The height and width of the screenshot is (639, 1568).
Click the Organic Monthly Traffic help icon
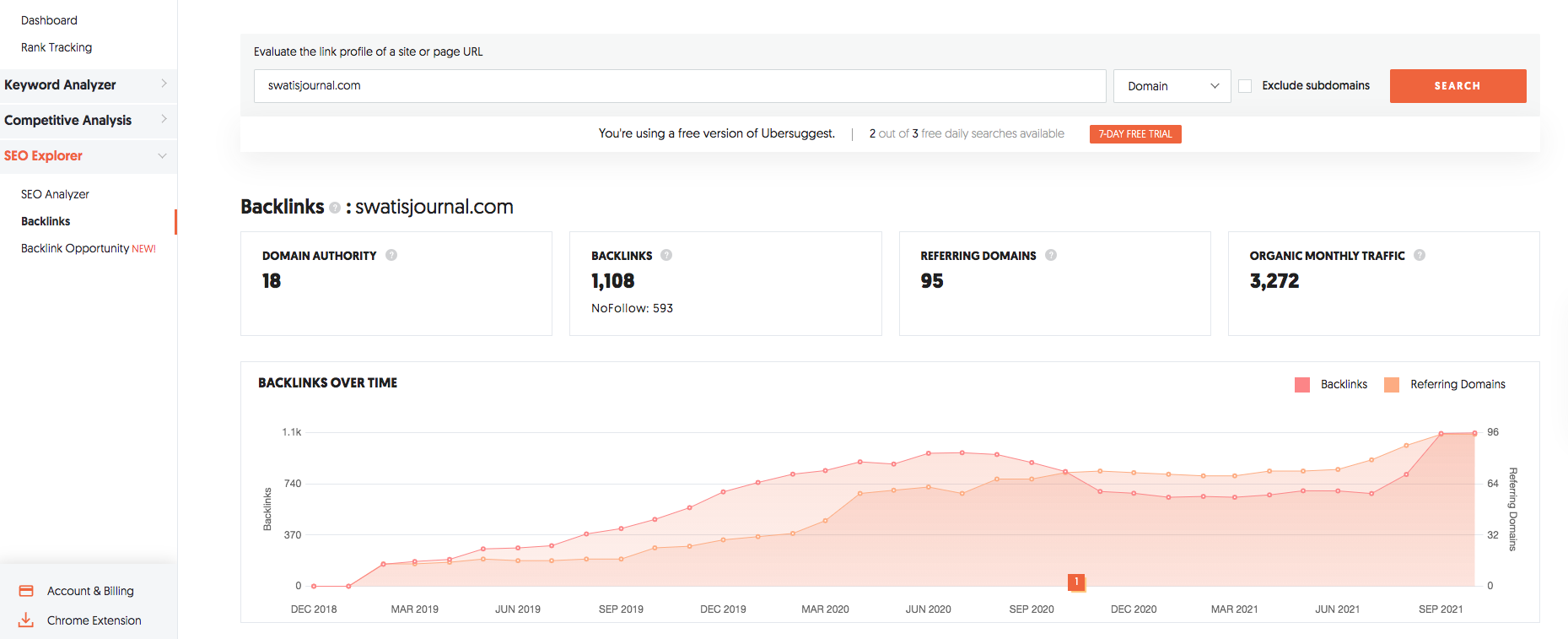click(x=1420, y=255)
